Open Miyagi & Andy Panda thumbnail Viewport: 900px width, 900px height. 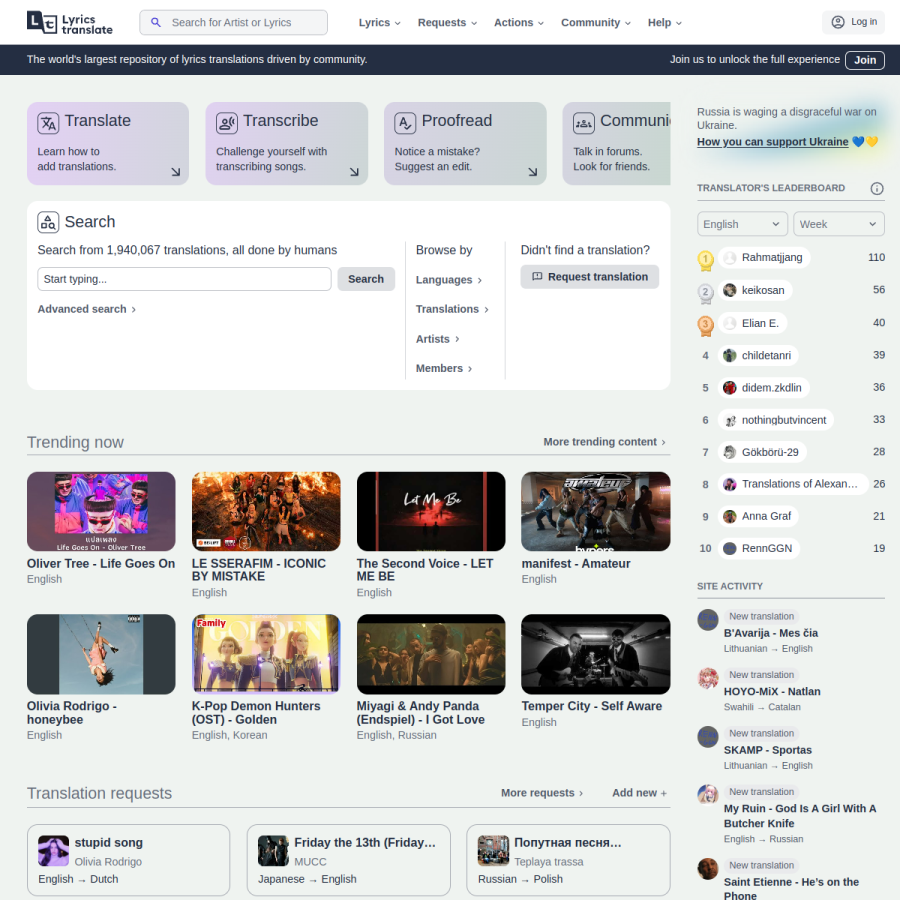pos(431,654)
